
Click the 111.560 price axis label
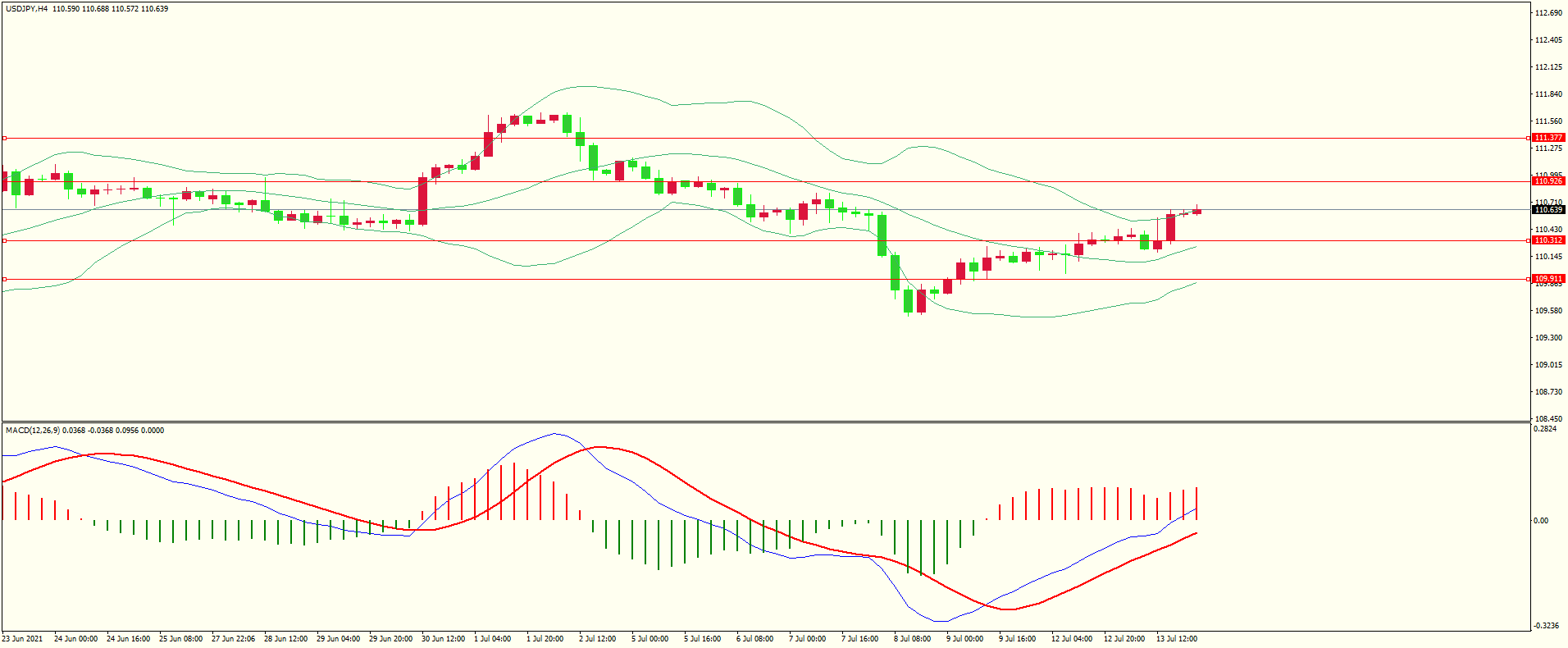[x=1548, y=121]
